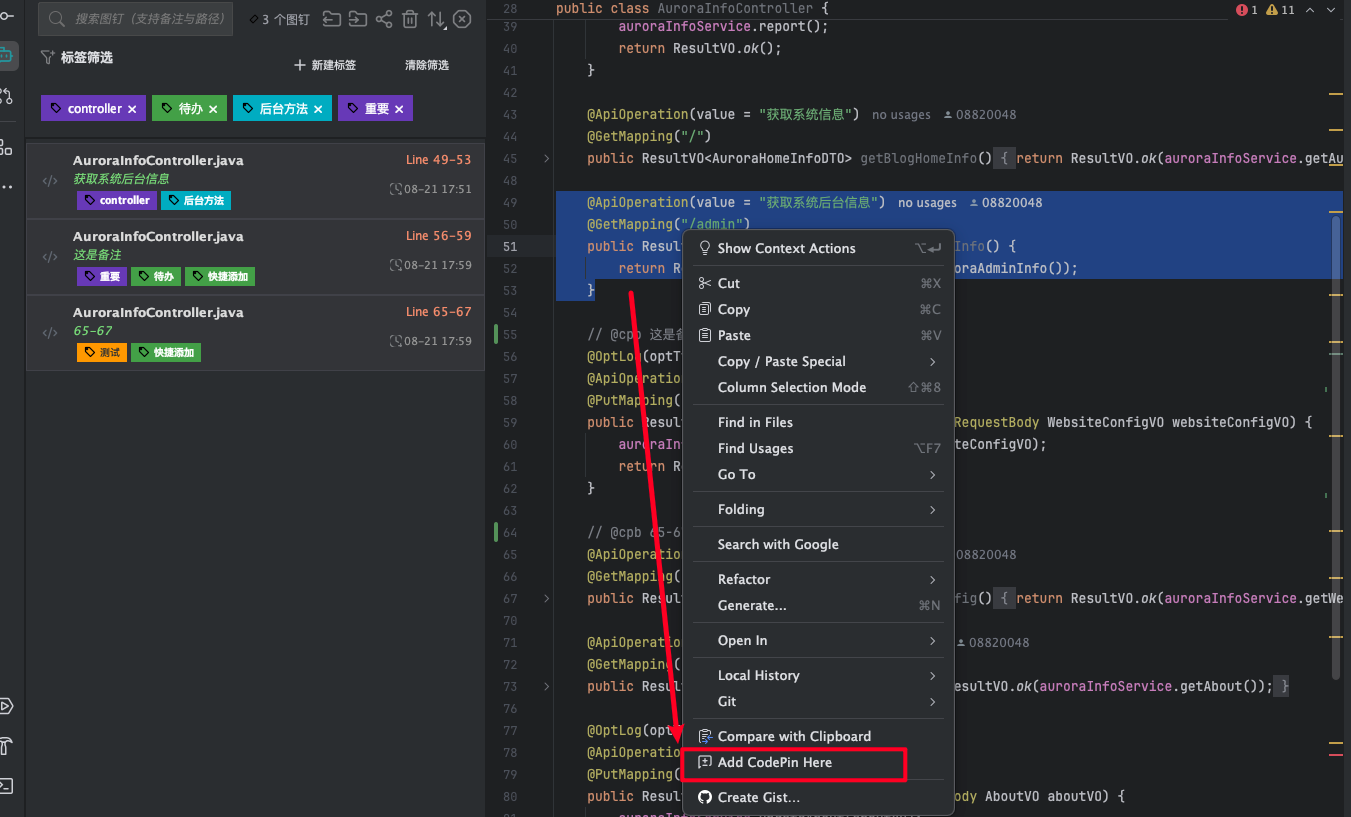Remove the 待办 filter tag
The image size is (1351, 817).
213,109
